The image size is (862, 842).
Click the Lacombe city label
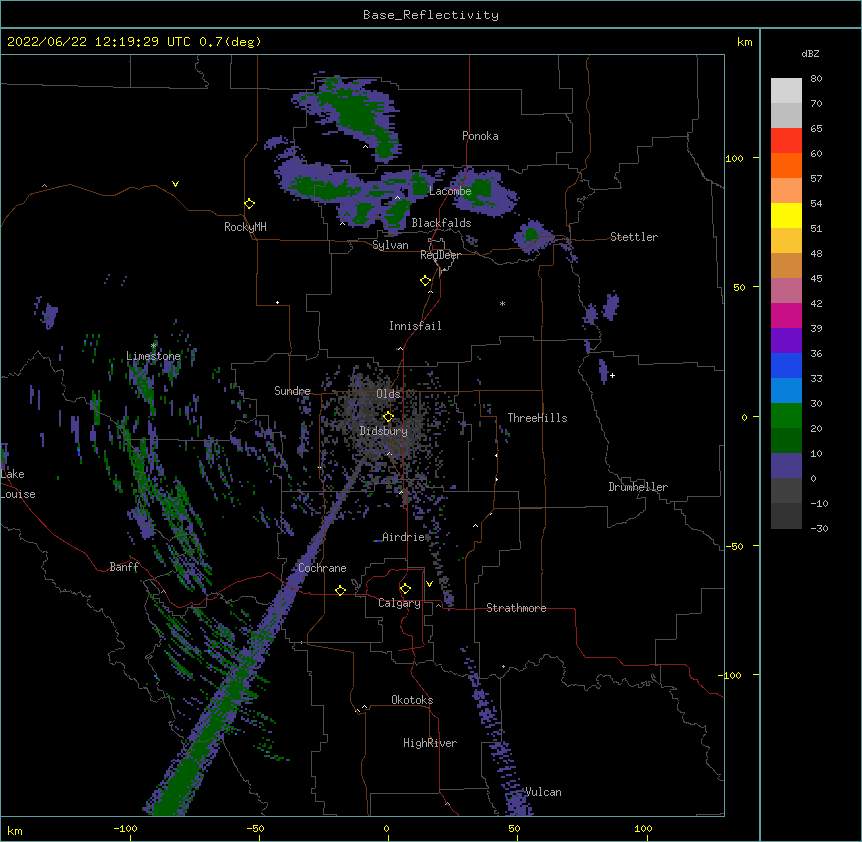click(450, 191)
